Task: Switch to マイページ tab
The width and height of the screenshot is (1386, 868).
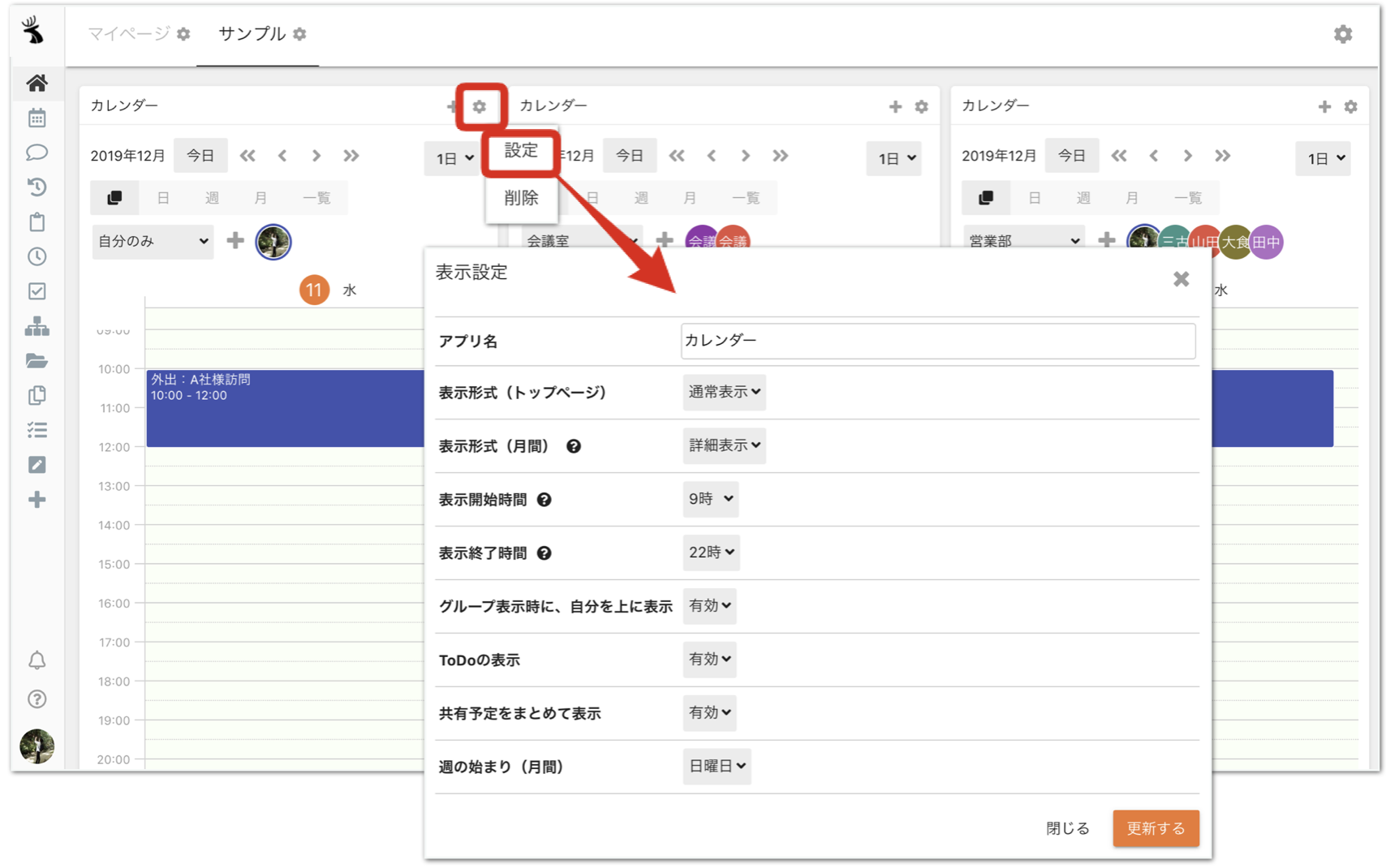Action: tap(128, 34)
